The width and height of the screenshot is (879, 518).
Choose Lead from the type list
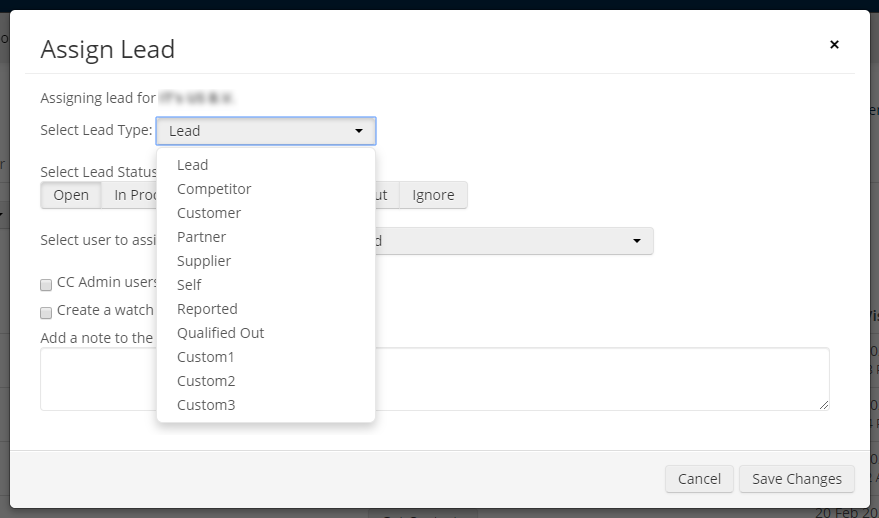193,165
